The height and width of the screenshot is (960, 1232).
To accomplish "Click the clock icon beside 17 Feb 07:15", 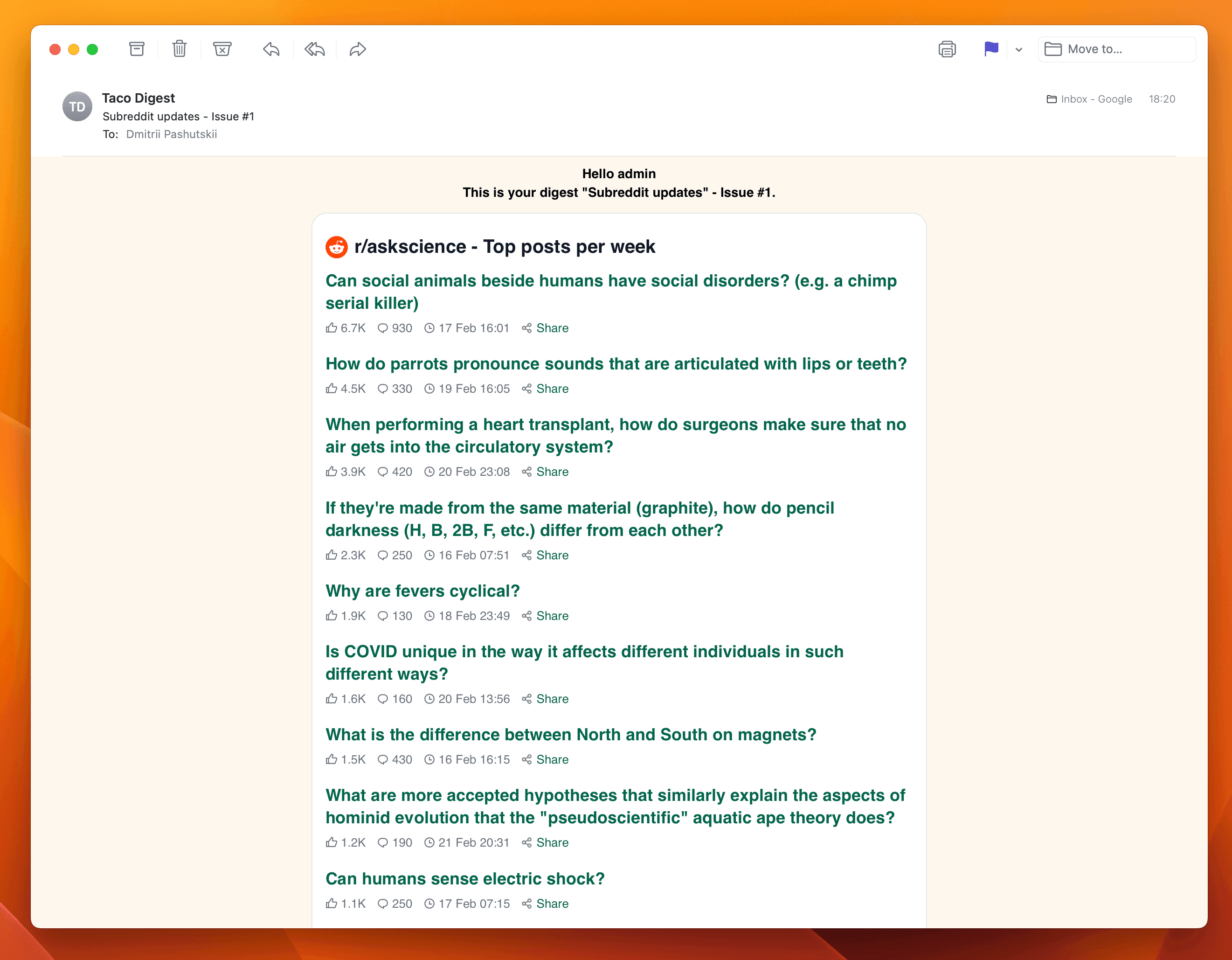I will click(429, 904).
